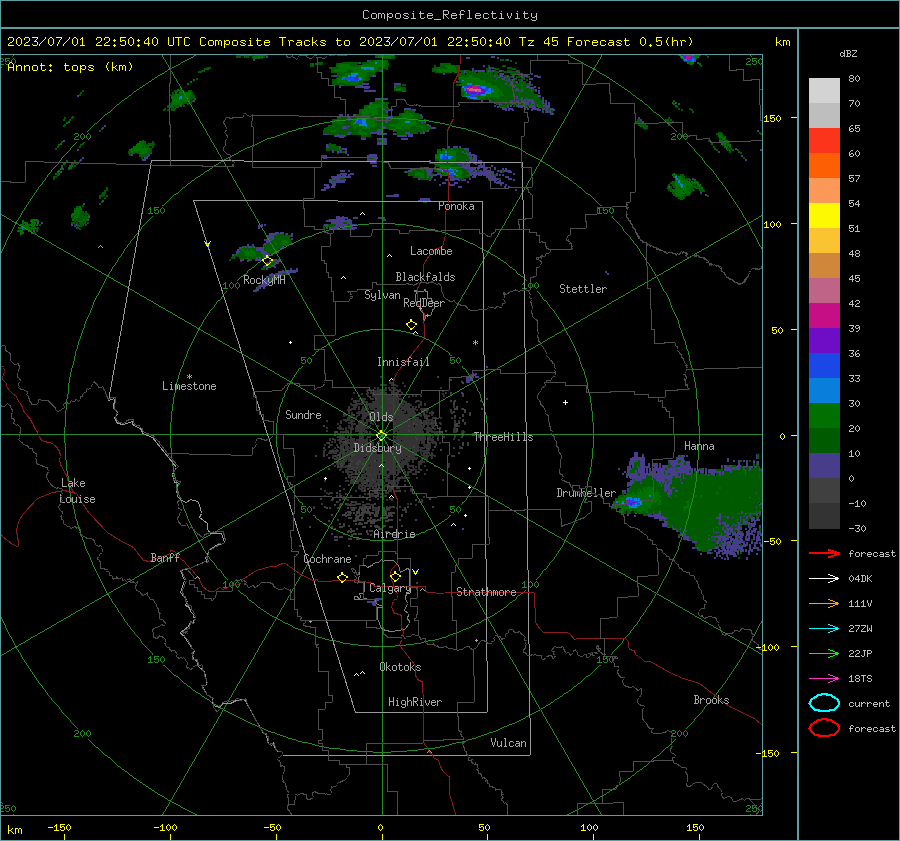Click the Sylvan map label
Image resolution: width=900 pixels, height=841 pixels.
click(x=382, y=295)
